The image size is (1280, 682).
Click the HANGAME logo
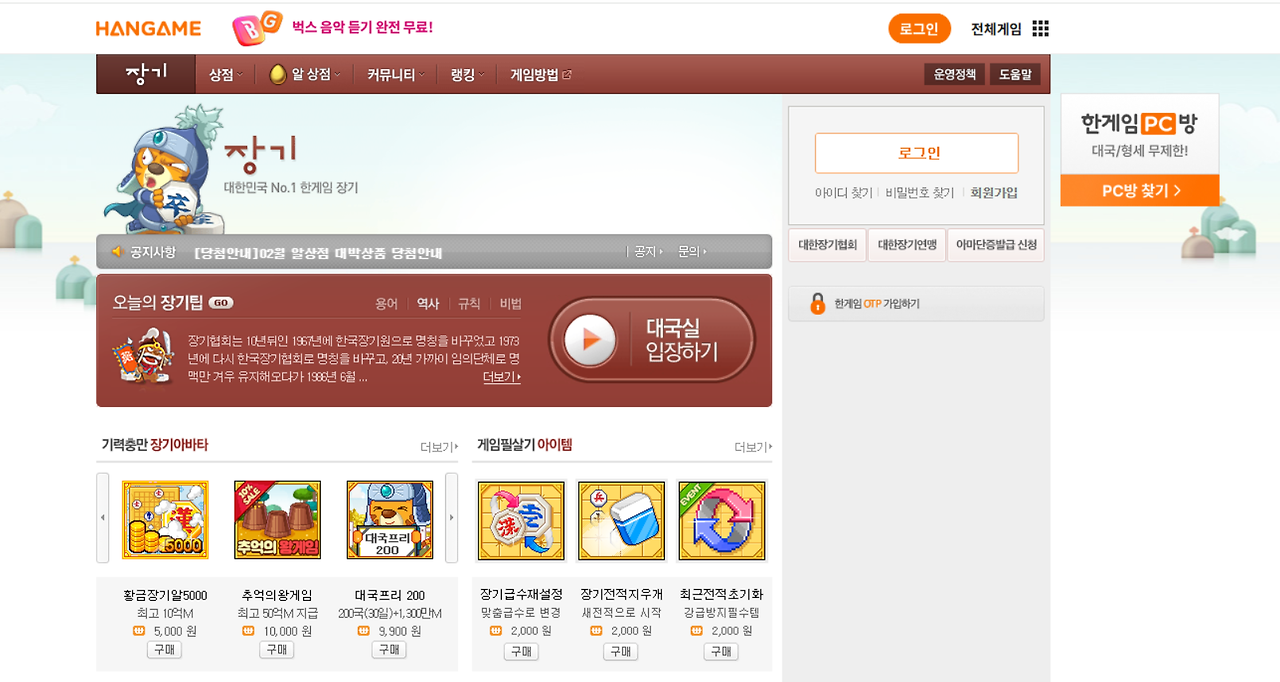pos(148,28)
